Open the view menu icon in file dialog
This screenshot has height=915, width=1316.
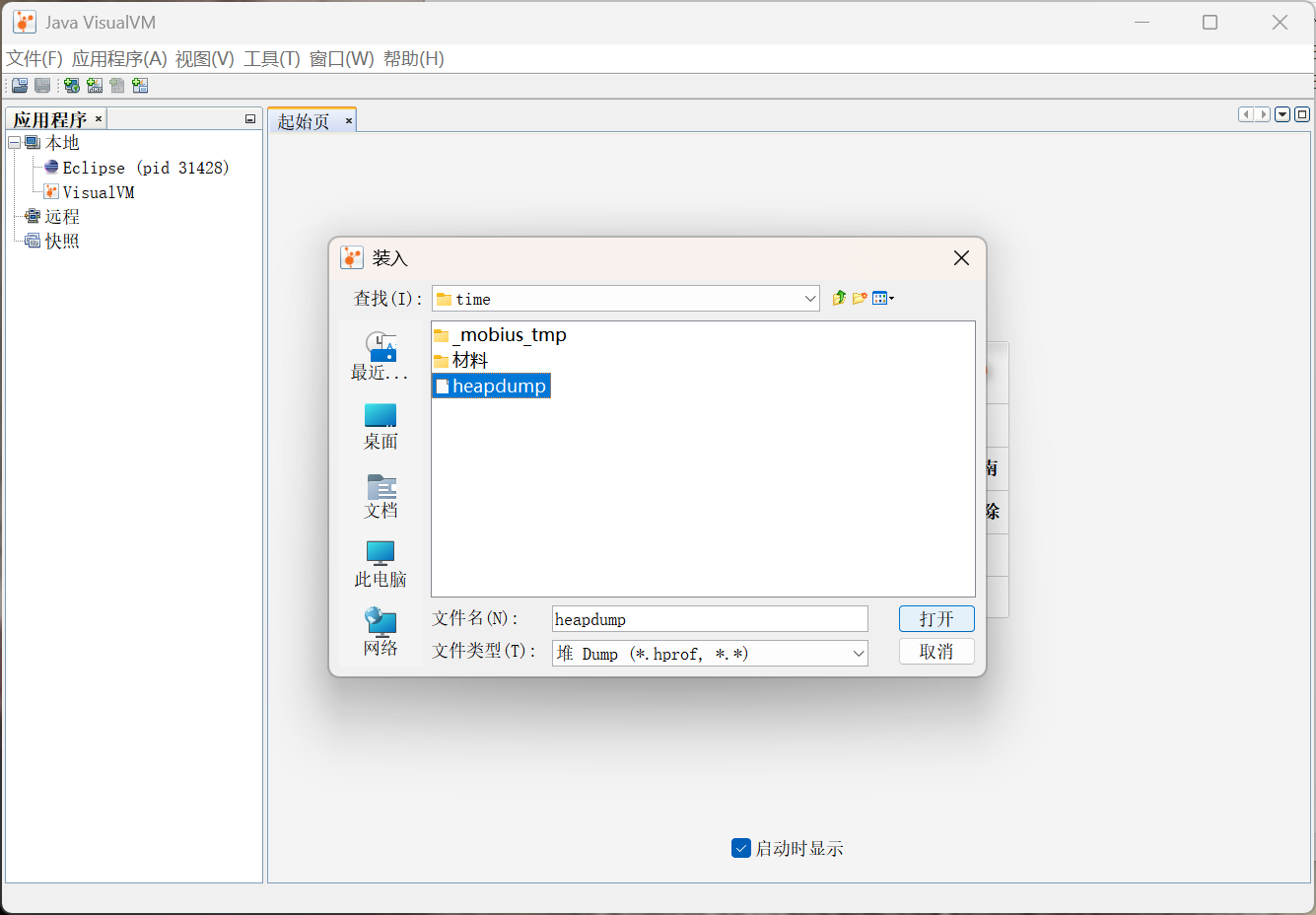883,298
